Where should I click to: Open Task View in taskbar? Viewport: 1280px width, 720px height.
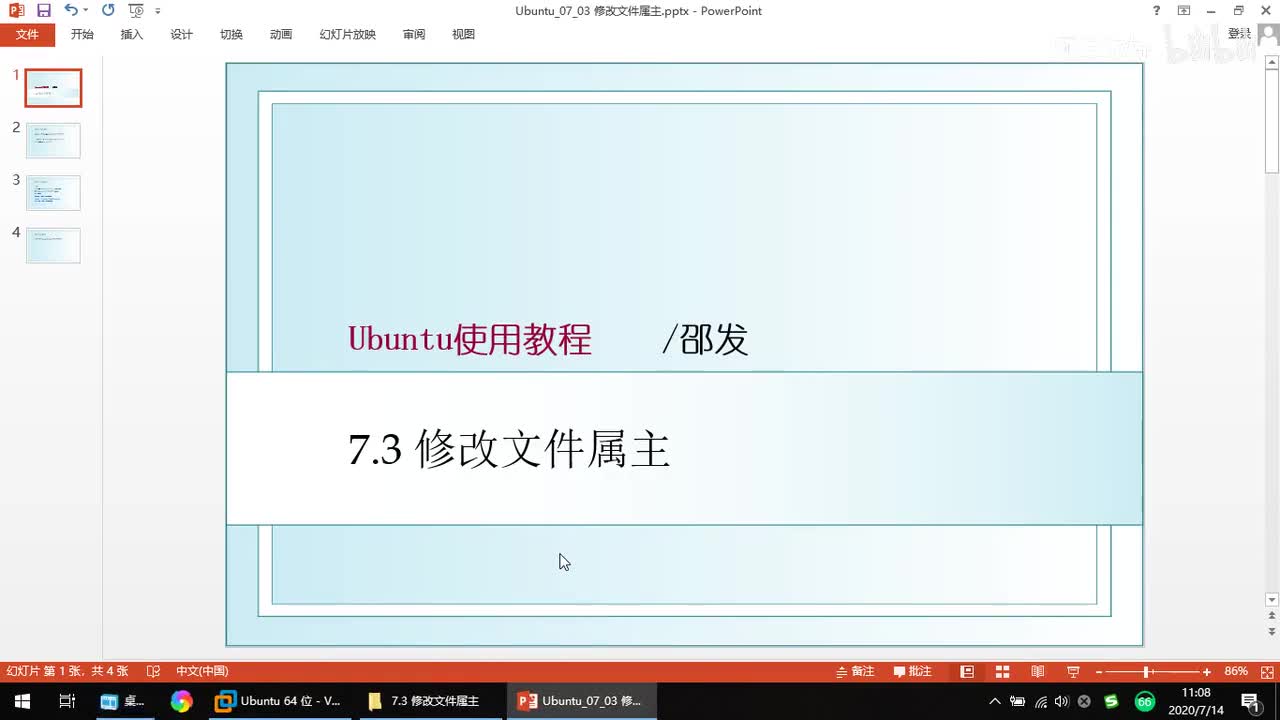pyautogui.click(x=67, y=701)
